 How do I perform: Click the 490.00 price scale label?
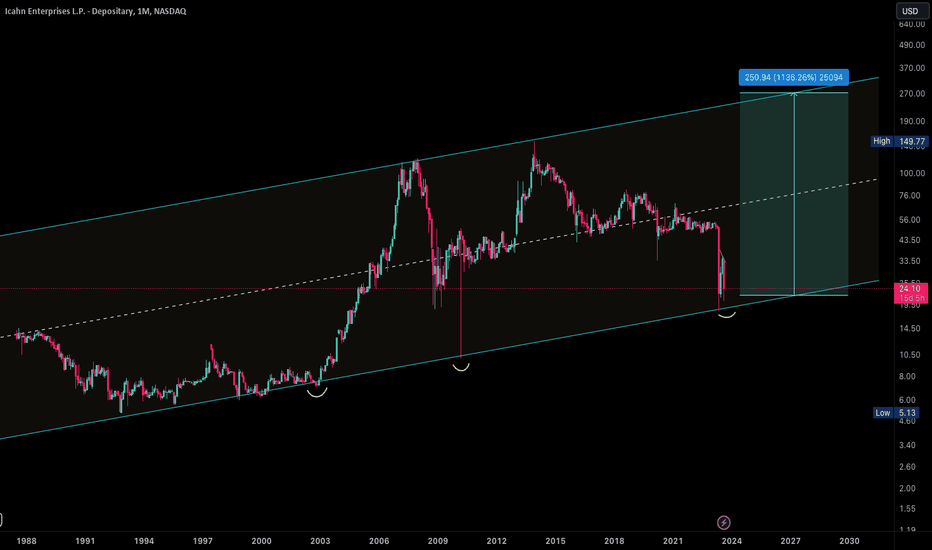click(x=912, y=45)
